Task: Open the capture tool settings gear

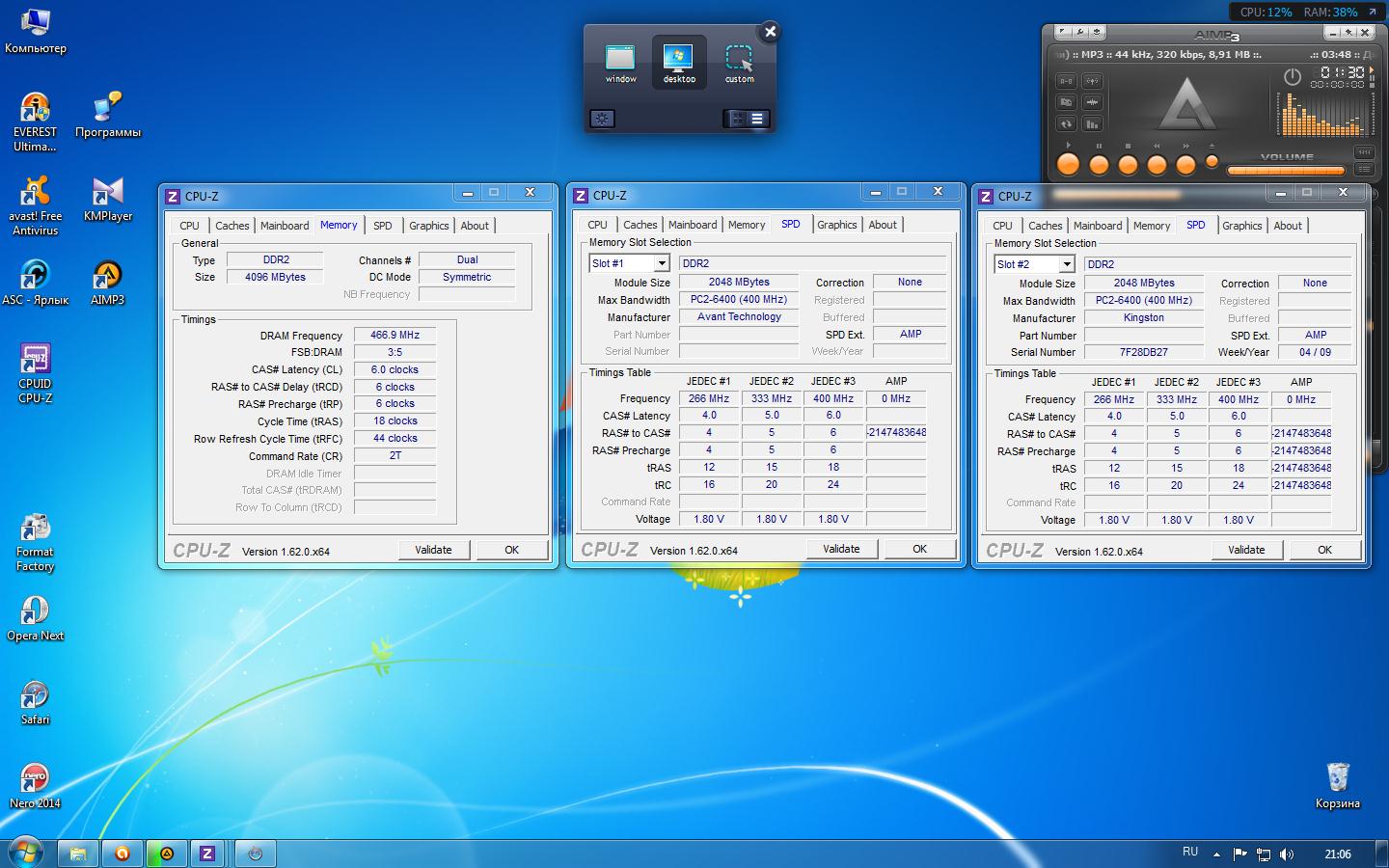Action: [602, 119]
